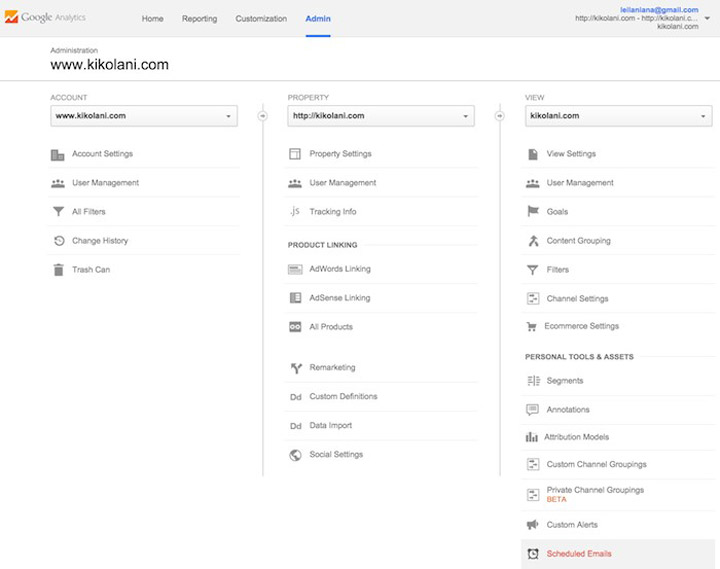Click the Attribution Models bar chart icon
Screen dimensions: 720x569
(x=532, y=437)
